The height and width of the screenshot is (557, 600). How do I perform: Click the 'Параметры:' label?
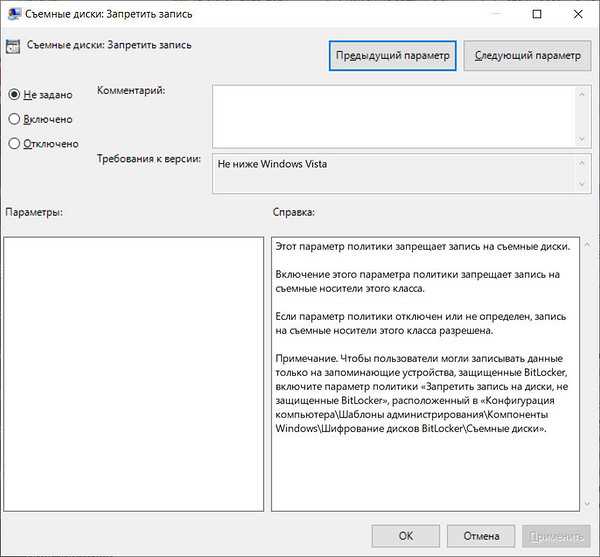tap(34, 212)
